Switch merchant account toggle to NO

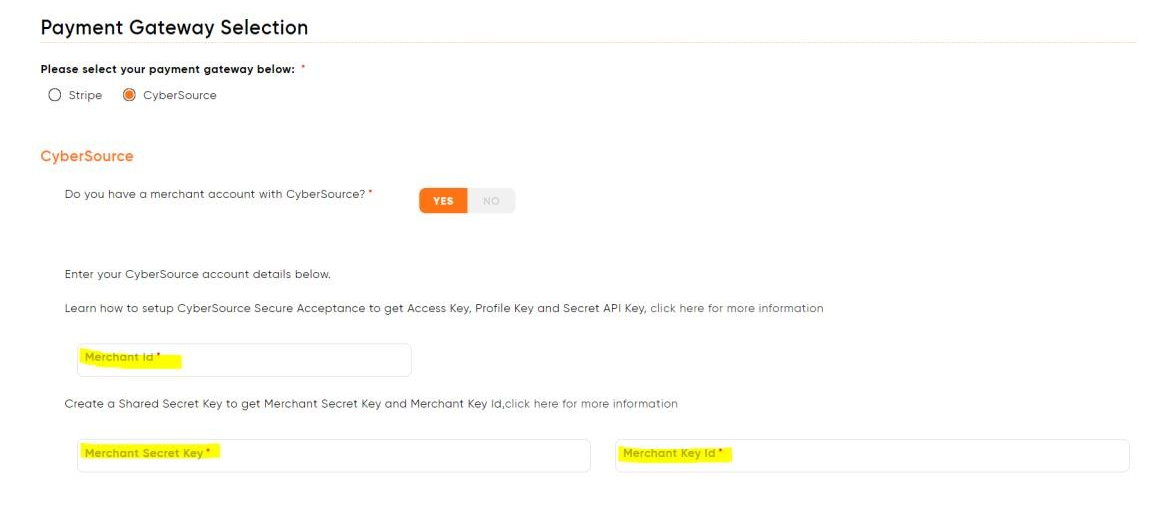pyautogui.click(x=491, y=201)
